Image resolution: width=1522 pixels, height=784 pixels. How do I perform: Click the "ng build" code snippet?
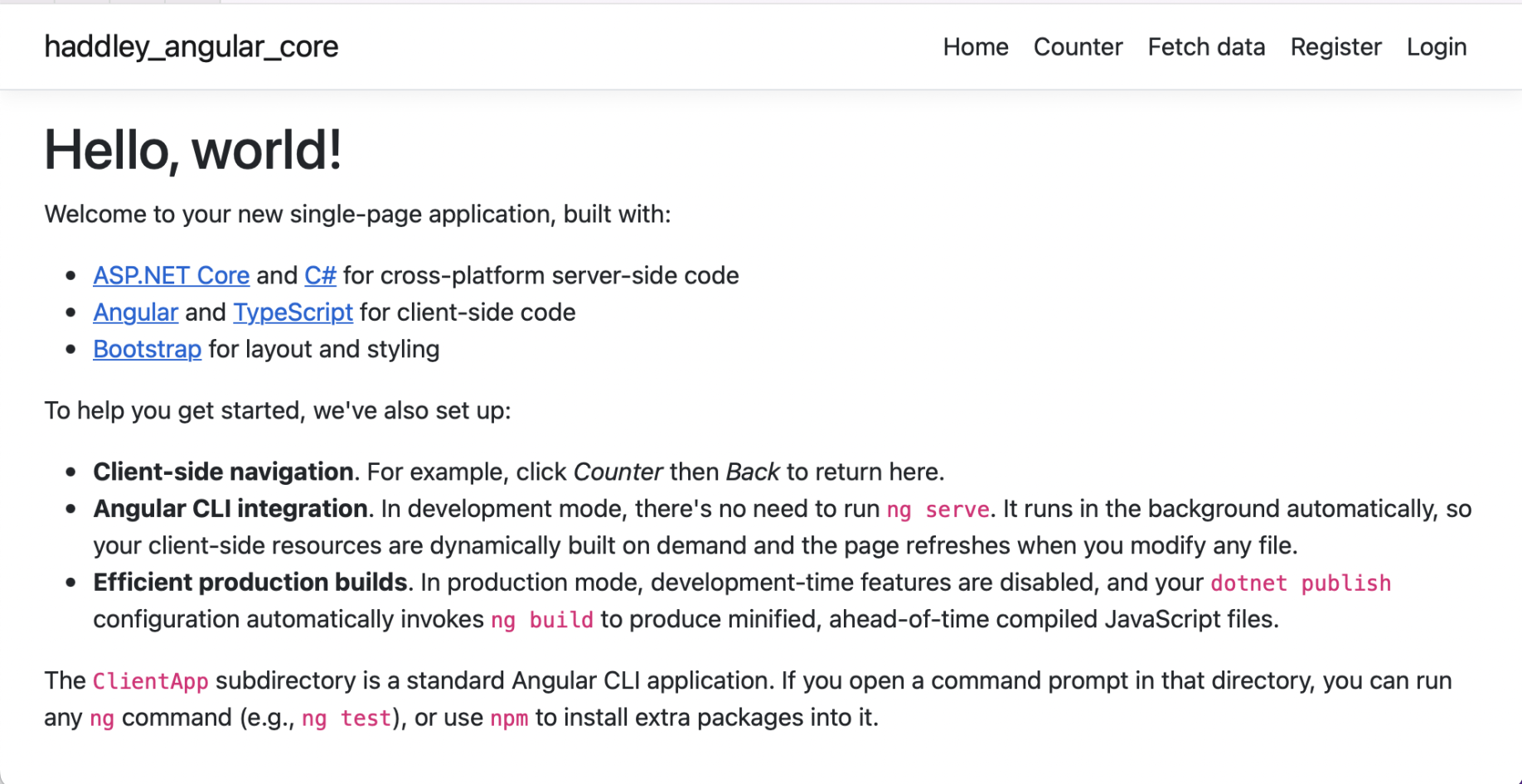pos(541,620)
